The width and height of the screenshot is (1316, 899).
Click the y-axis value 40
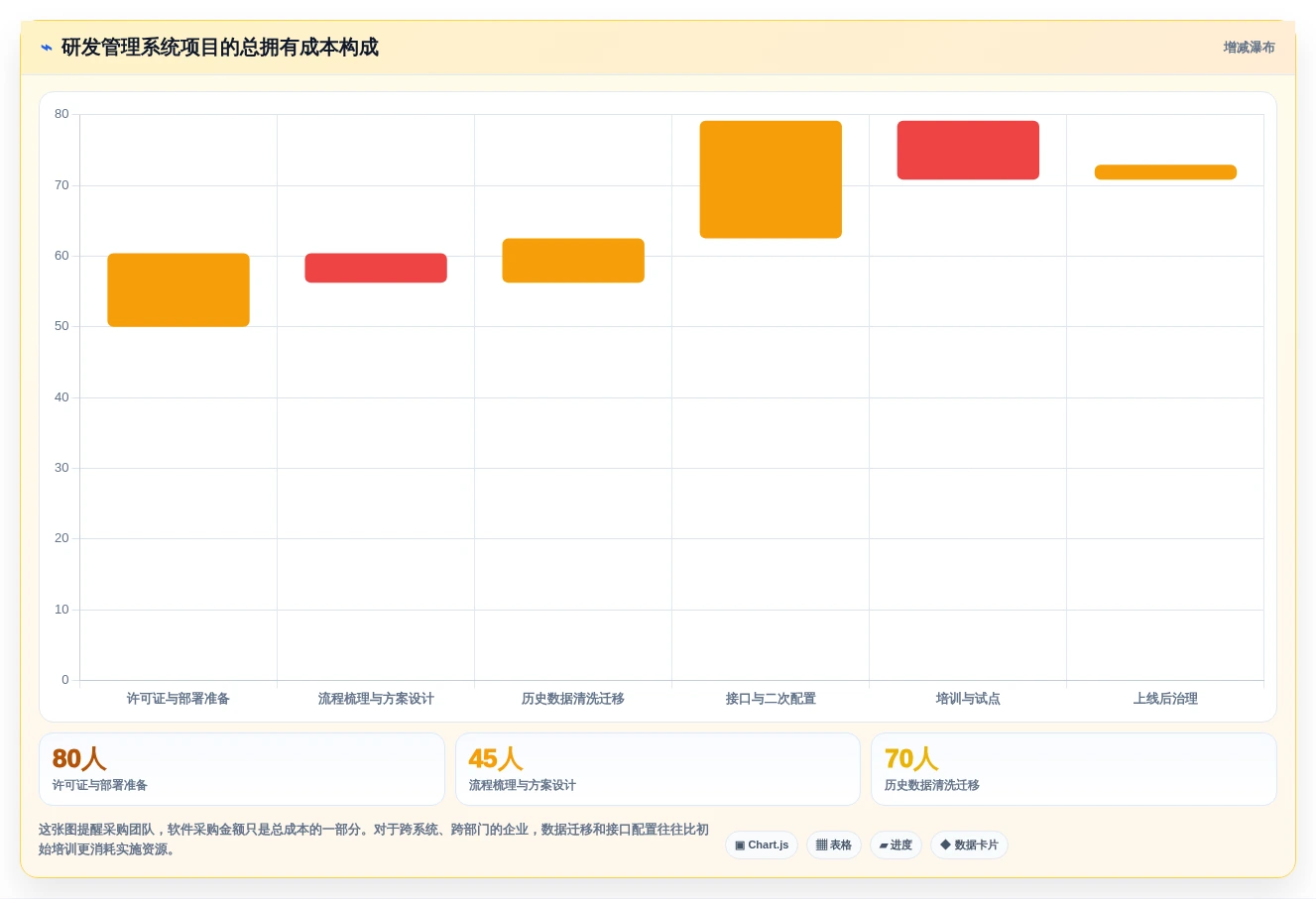coord(61,397)
